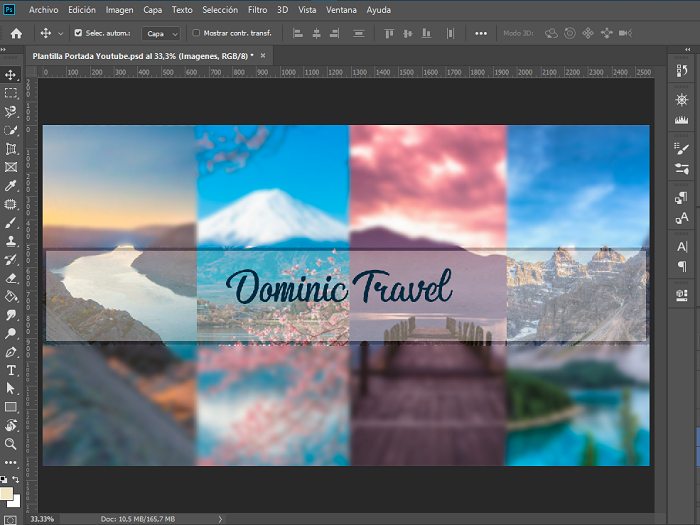Open the Archivo menu

pos(43,10)
